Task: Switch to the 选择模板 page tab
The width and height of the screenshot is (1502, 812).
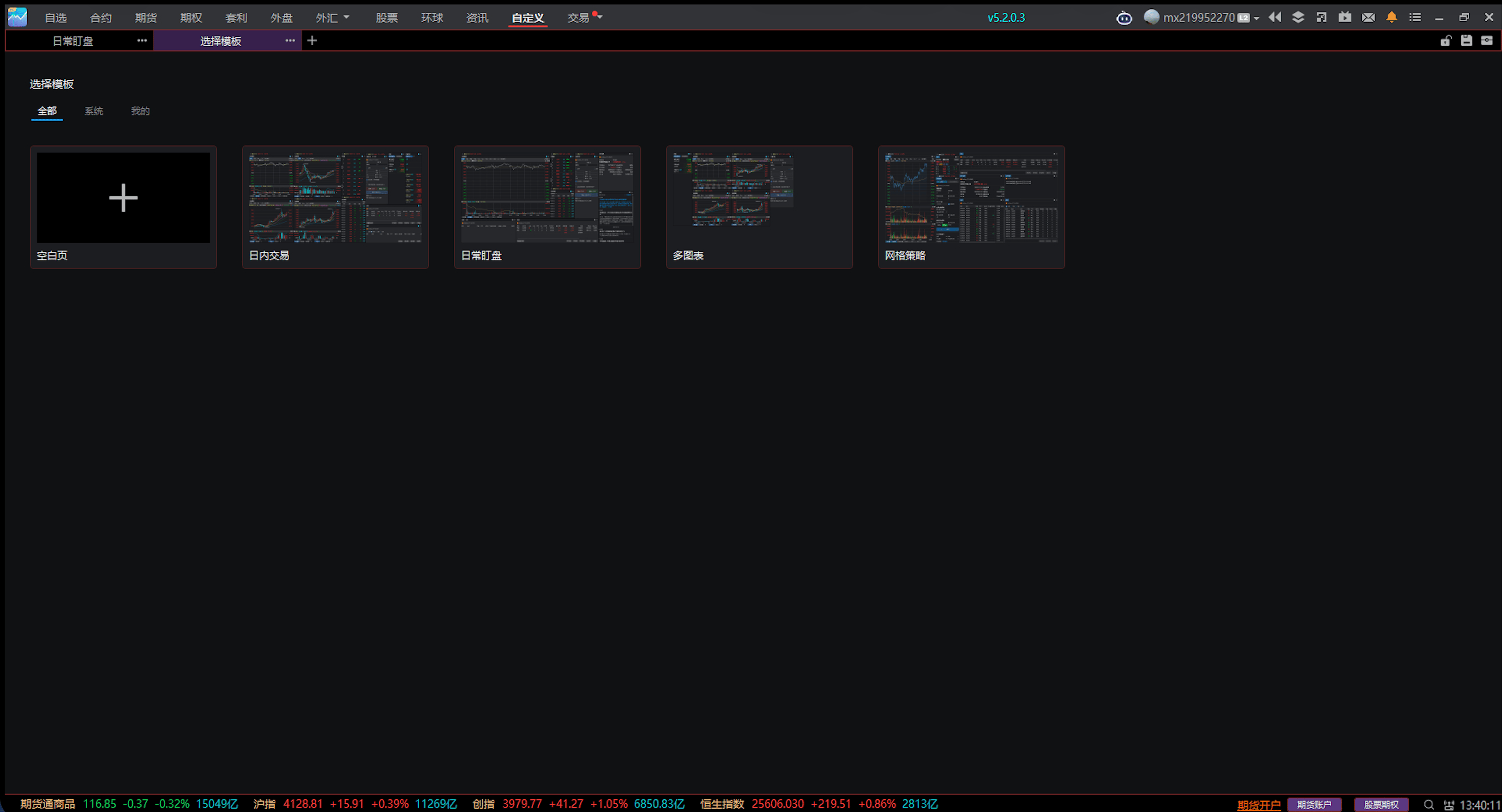Action: click(221, 41)
